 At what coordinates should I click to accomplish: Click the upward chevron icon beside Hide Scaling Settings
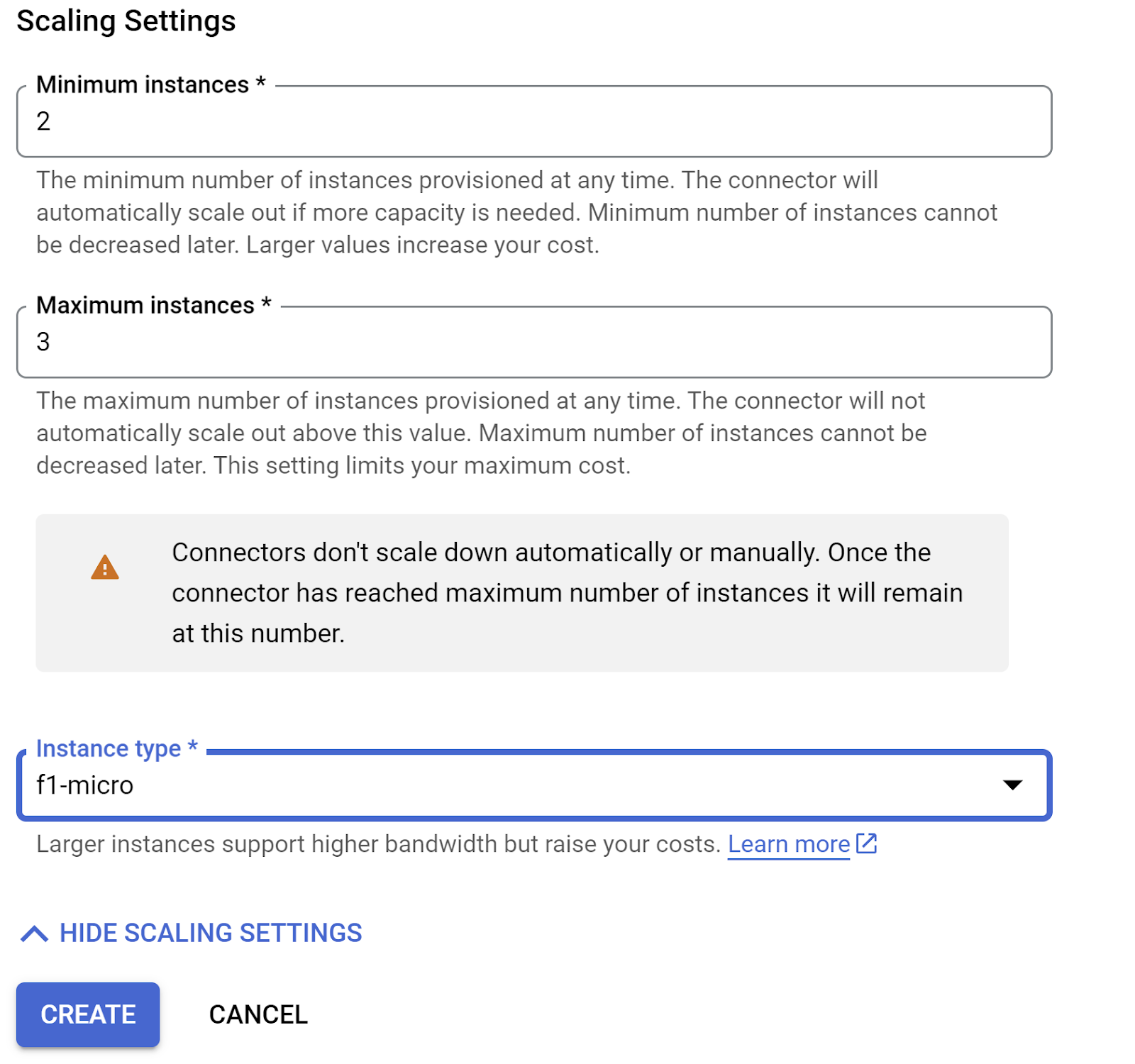point(35,933)
